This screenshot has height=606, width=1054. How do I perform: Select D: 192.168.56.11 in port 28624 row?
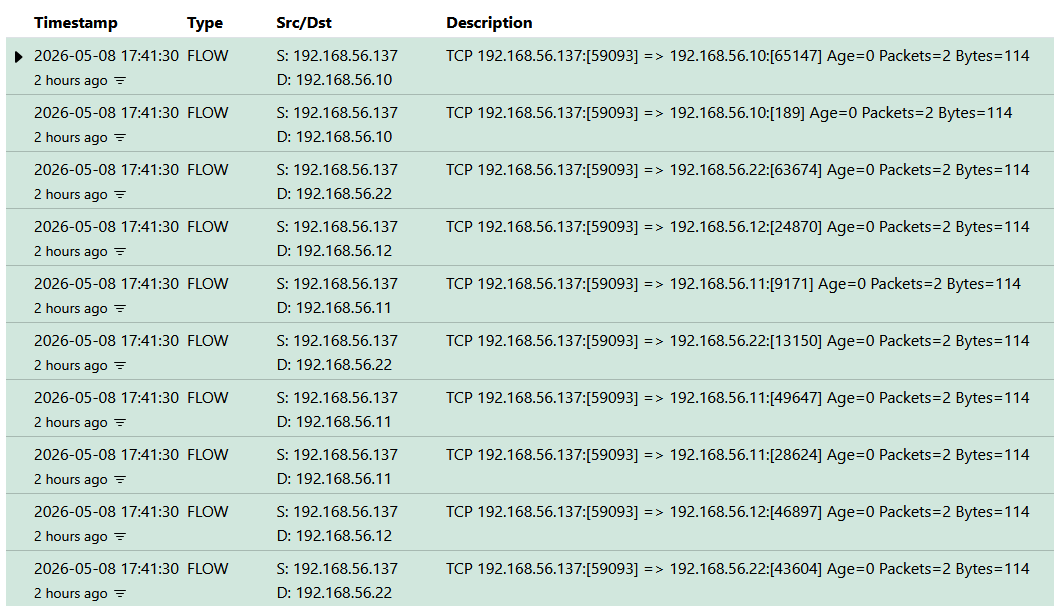click(x=334, y=480)
